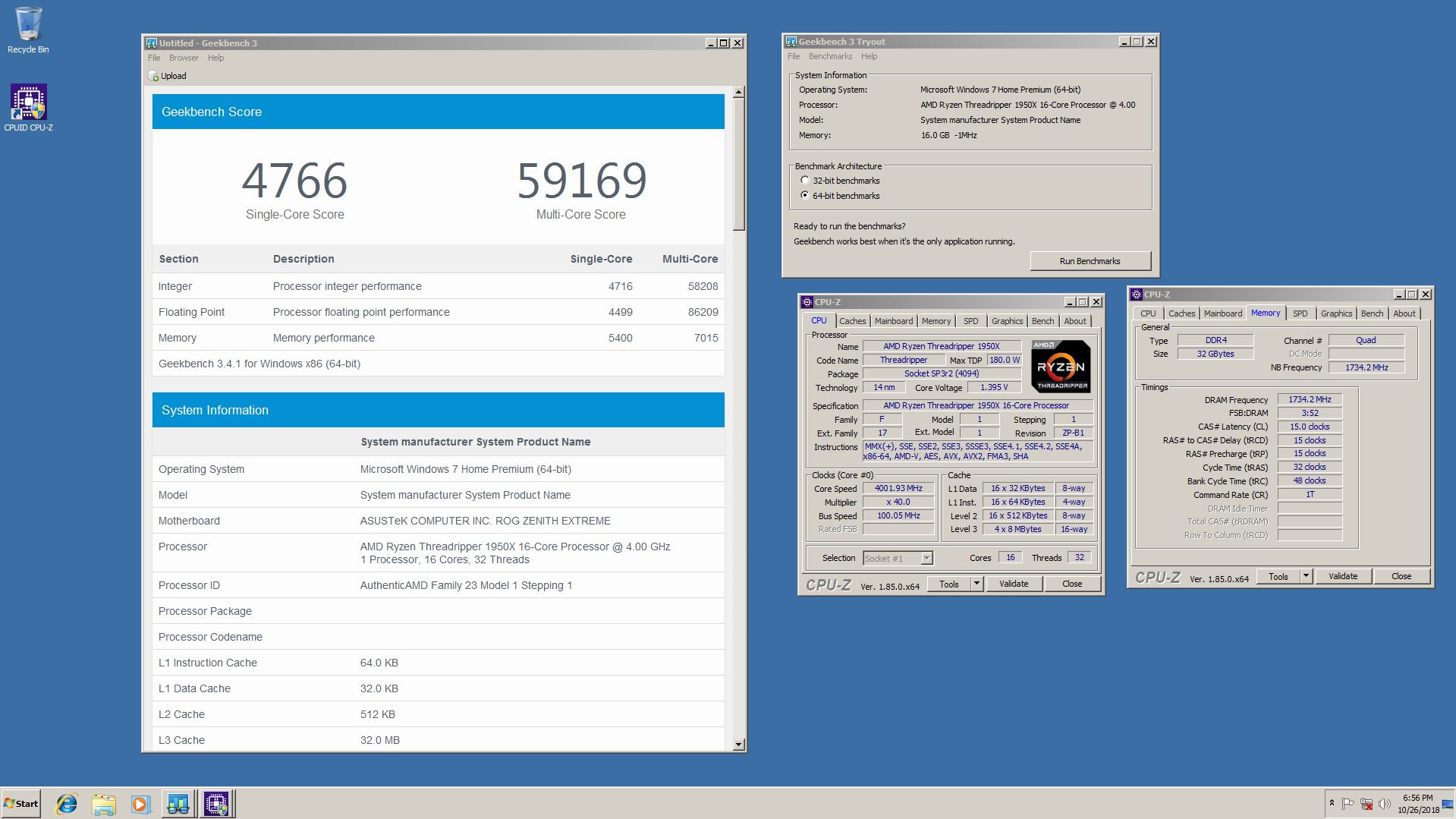The width and height of the screenshot is (1456, 819).
Task: Minimize the Geekbench 3 results window
Action: 711,43
